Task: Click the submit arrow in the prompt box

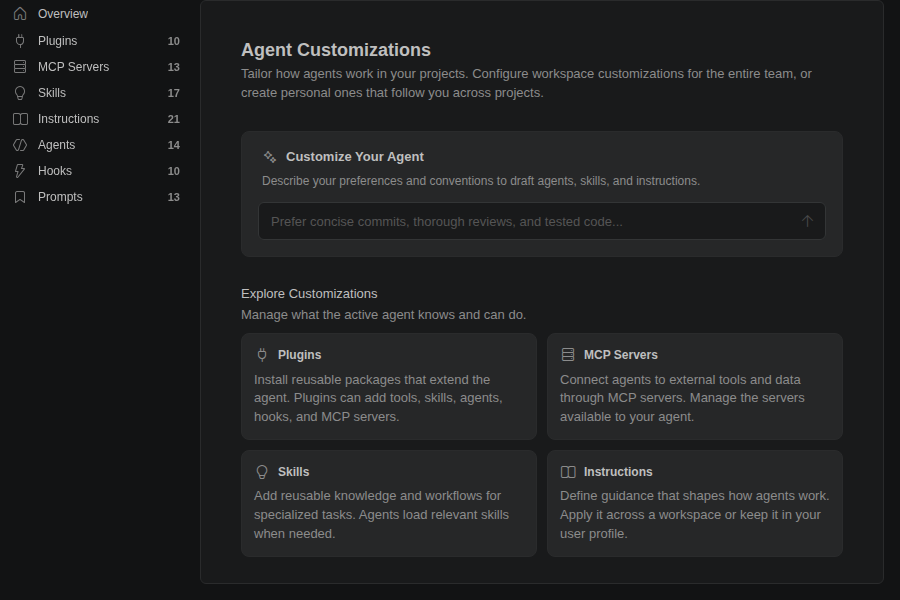Action: click(807, 221)
